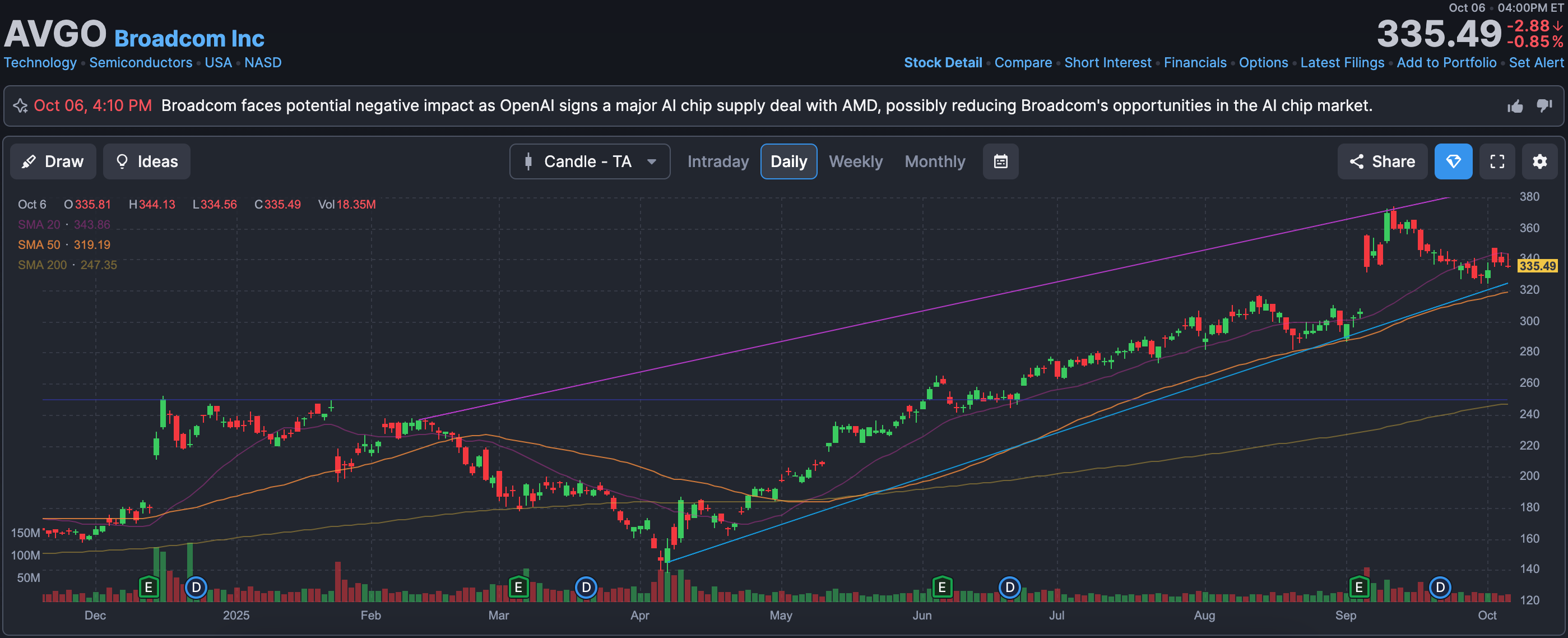1568x638 pixels.
Task: Click the June dividend D marker
Action: (x=1009, y=588)
